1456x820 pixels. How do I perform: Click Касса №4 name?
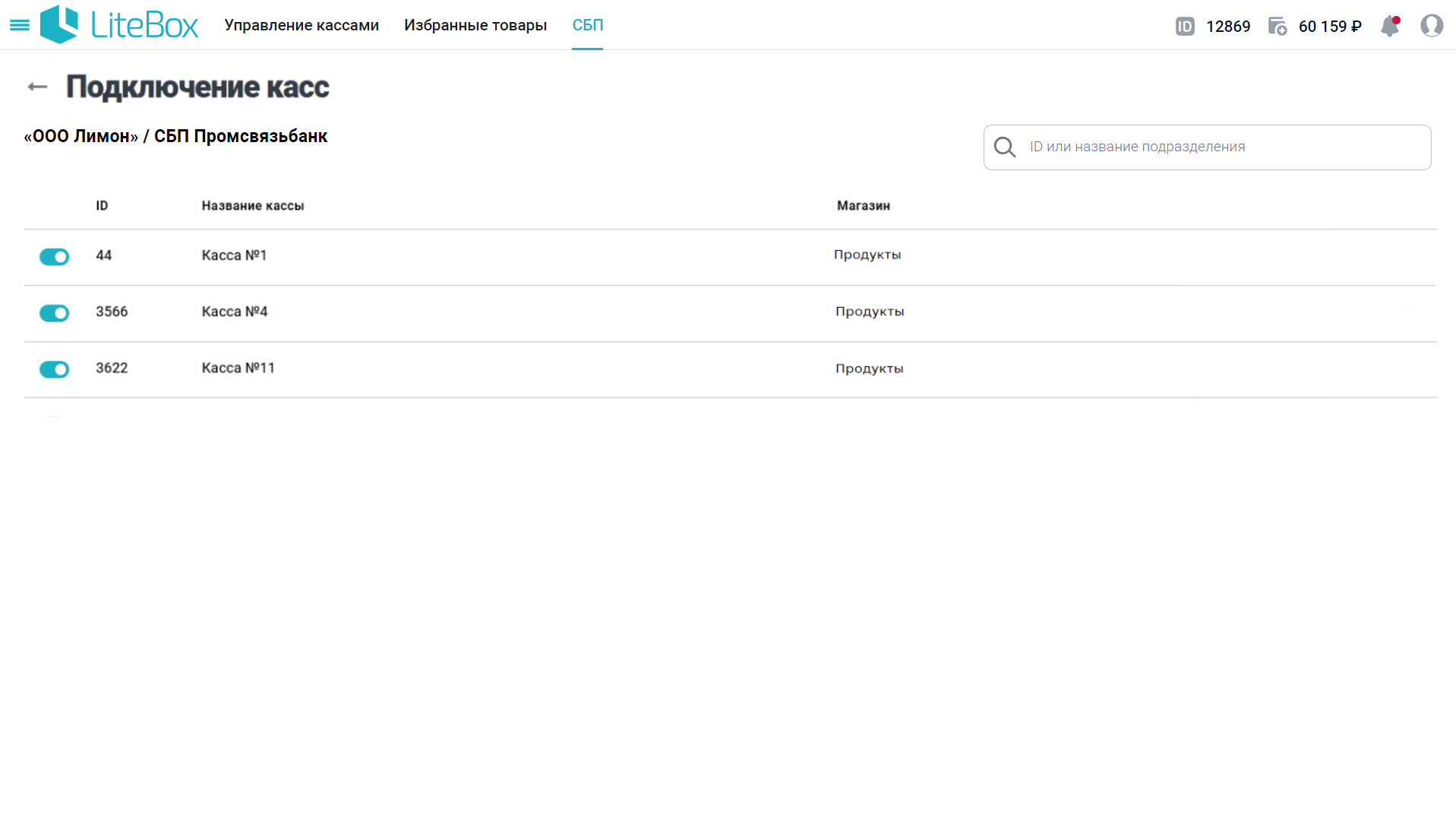(x=235, y=312)
